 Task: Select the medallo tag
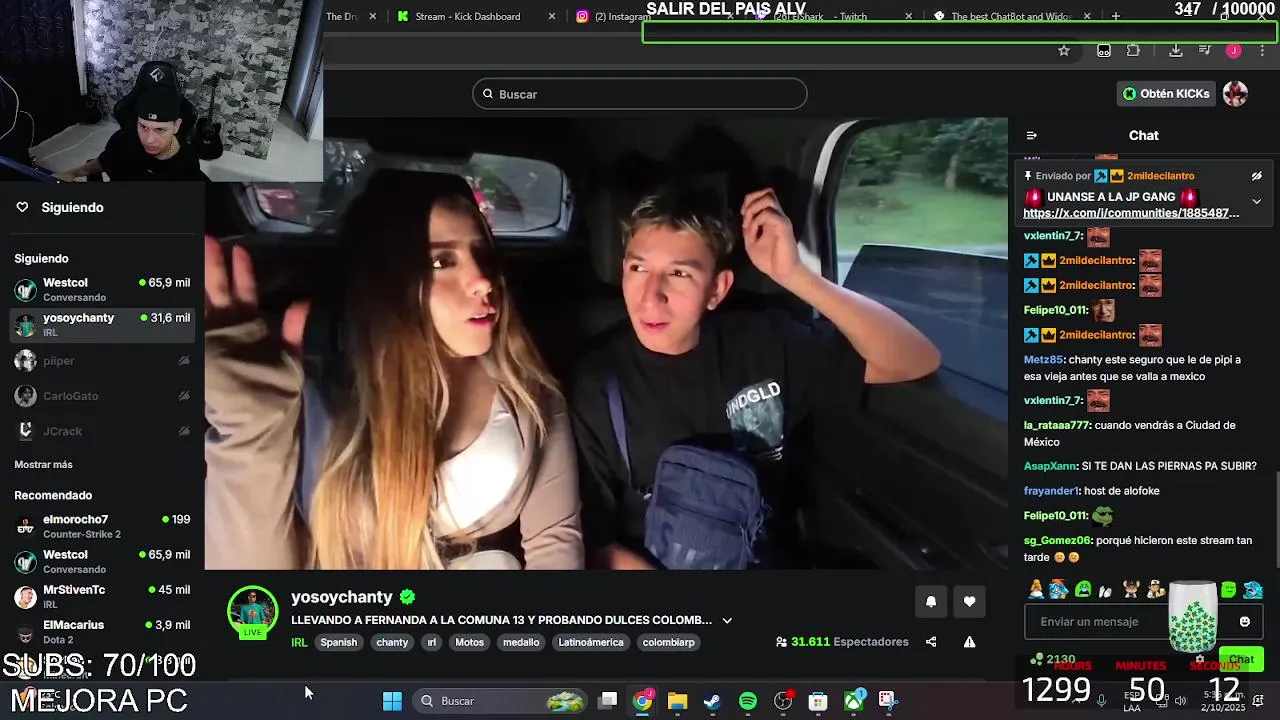pyautogui.click(x=521, y=642)
